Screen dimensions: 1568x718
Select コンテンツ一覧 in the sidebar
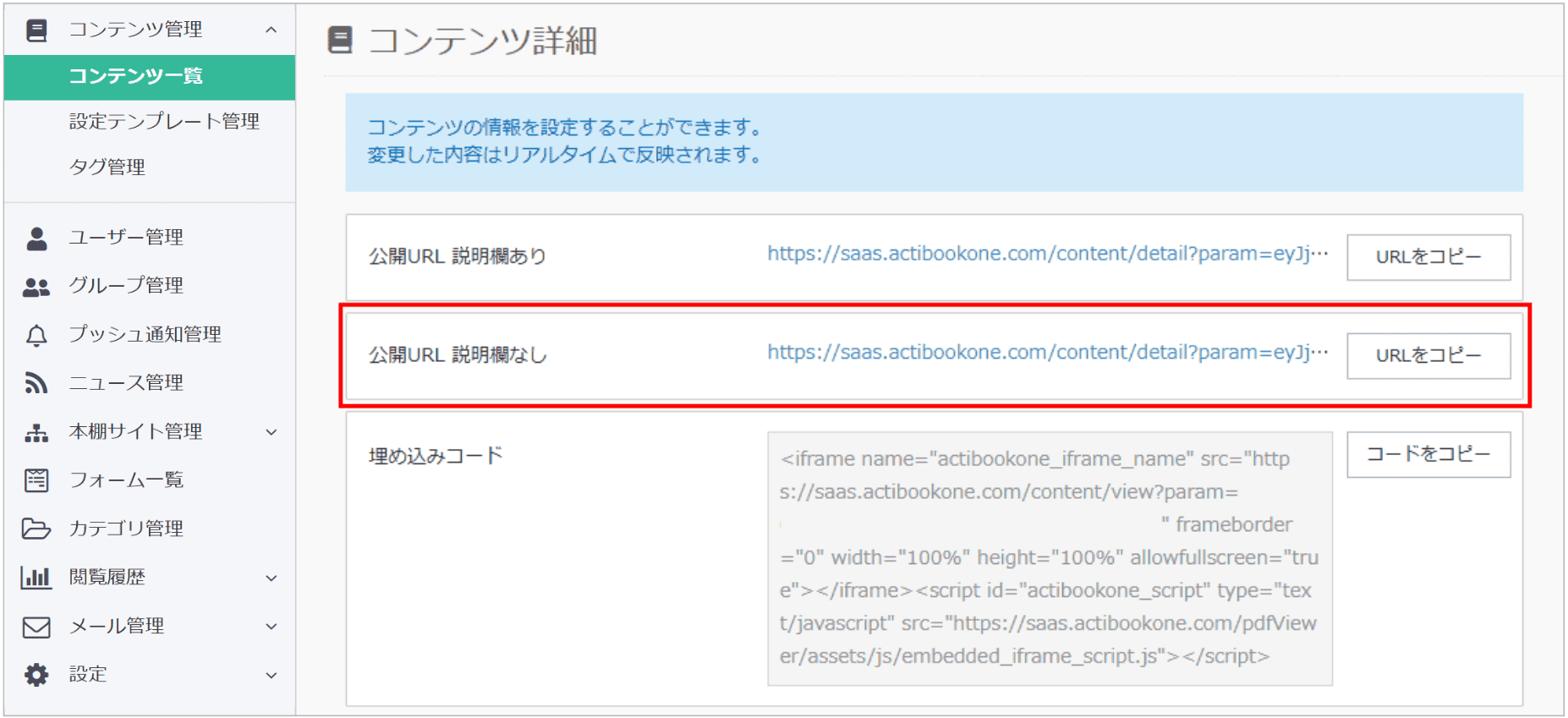pos(150,77)
